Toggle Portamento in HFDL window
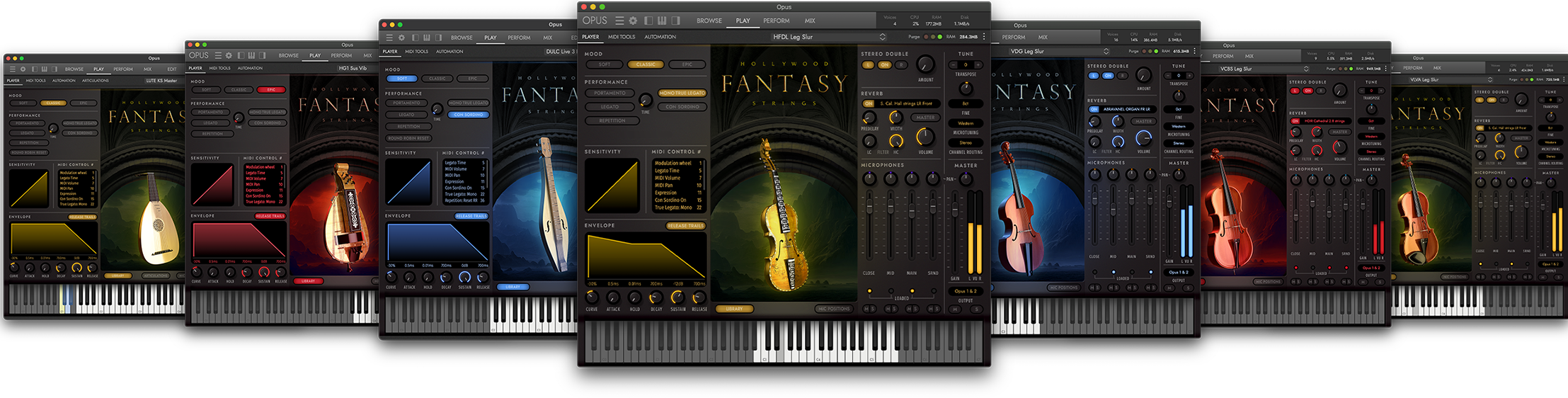1568x398 pixels. [610, 93]
